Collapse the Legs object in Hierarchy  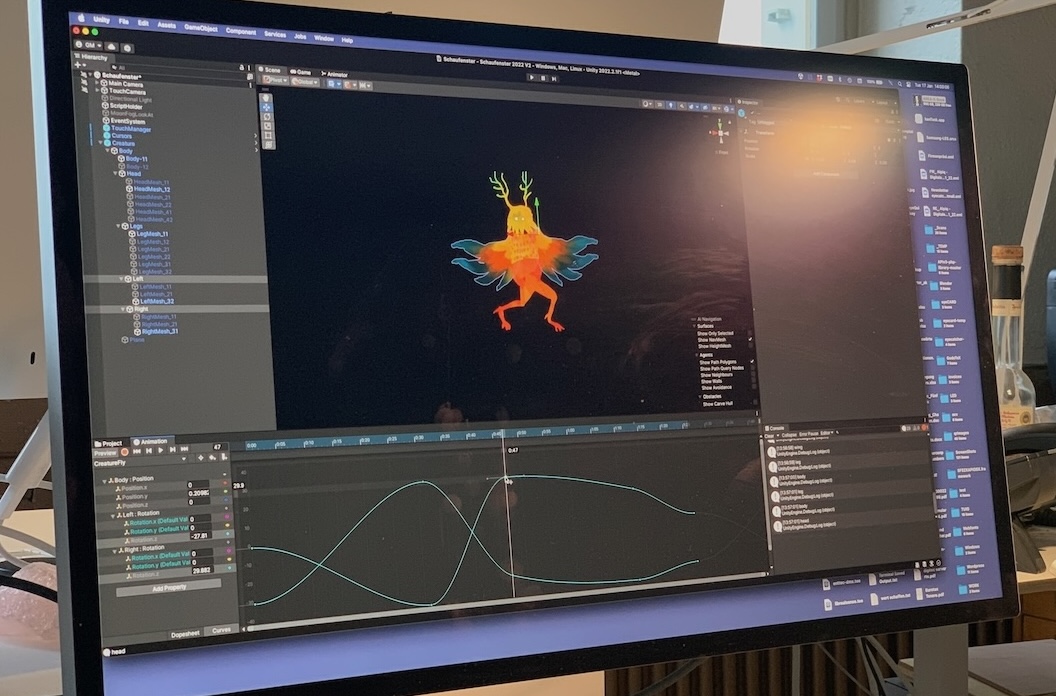(118, 226)
